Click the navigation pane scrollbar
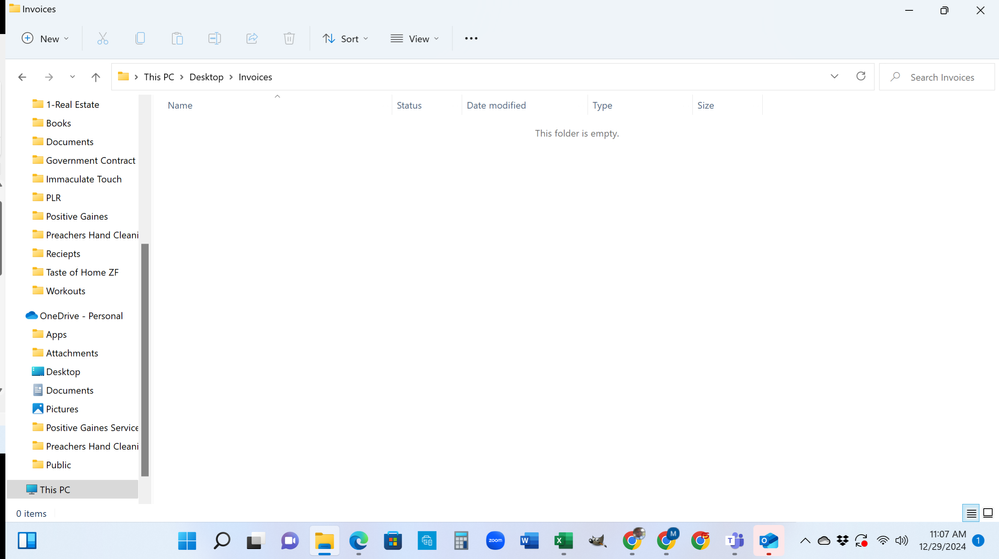This screenshot has width=999, height=559. point(145,360)
